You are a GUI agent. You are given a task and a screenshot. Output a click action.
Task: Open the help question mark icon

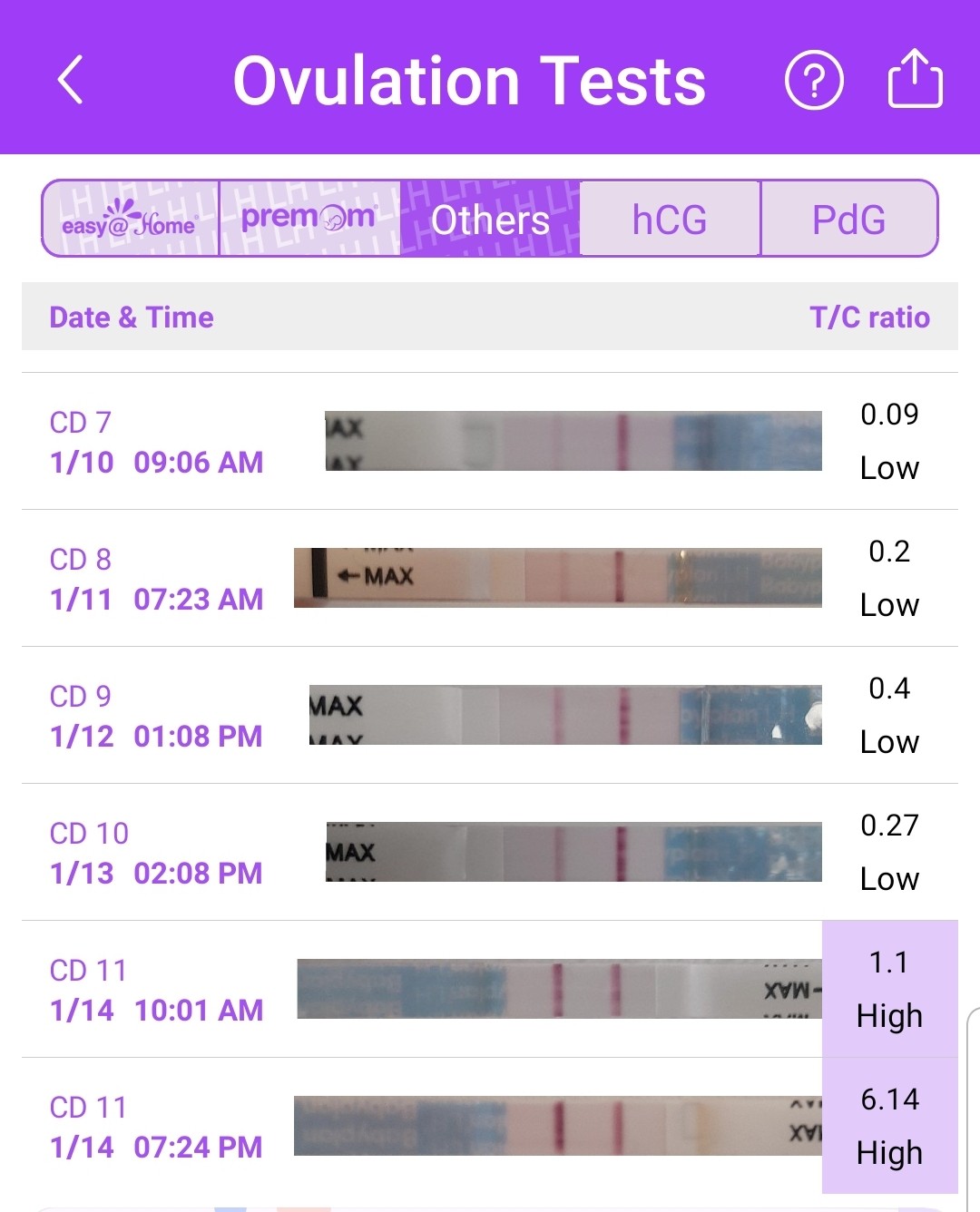(x=813, y=81)
